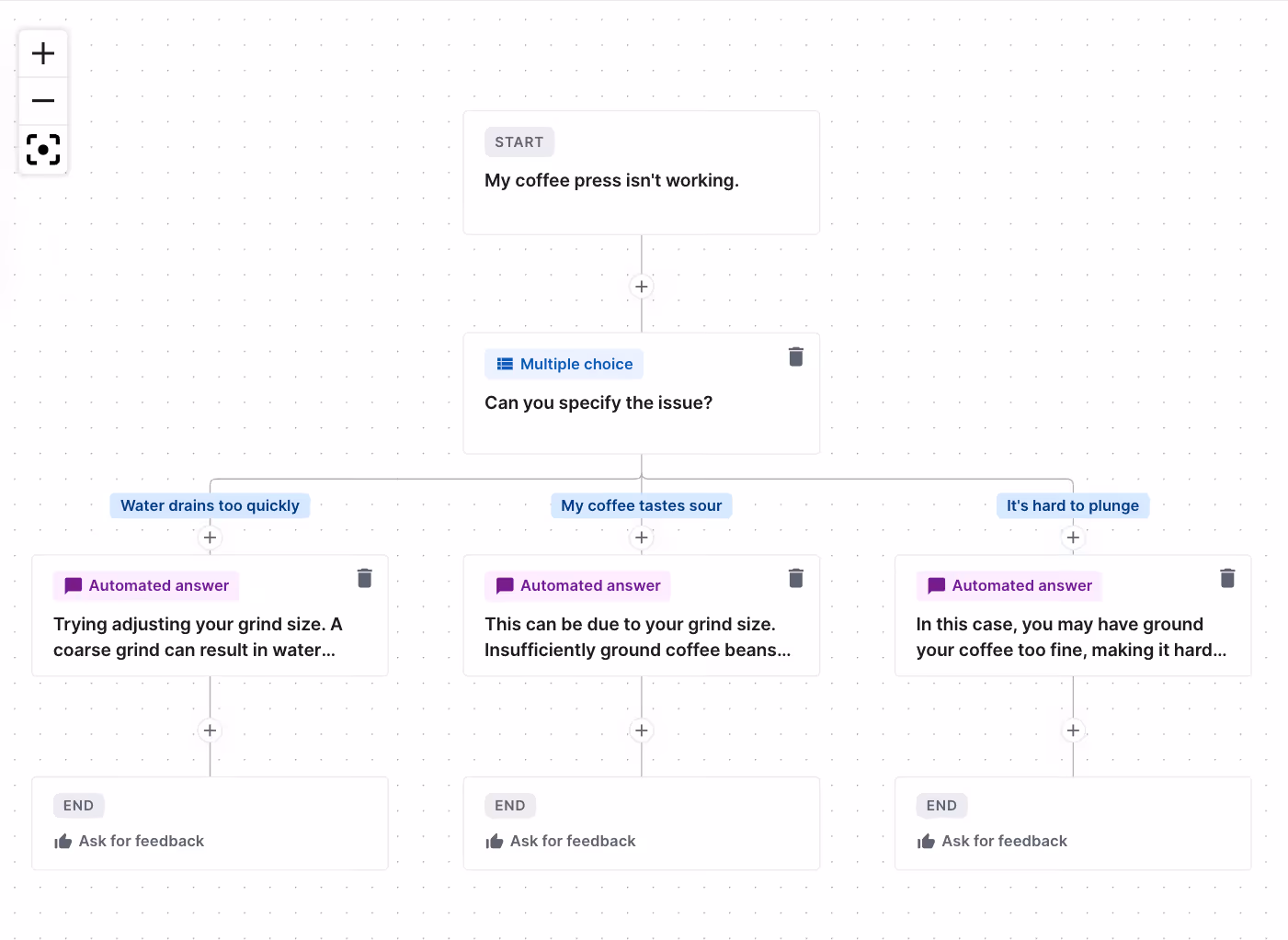Delete the grind size Automated answer via its trash icon
1288x940 pixels.
795,578
